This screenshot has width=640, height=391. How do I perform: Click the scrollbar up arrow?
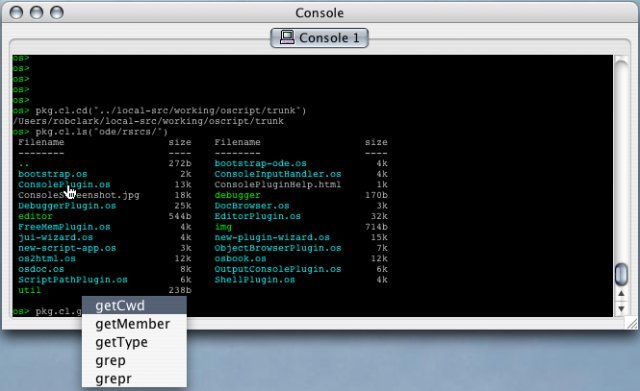click(x=621, y=294)
